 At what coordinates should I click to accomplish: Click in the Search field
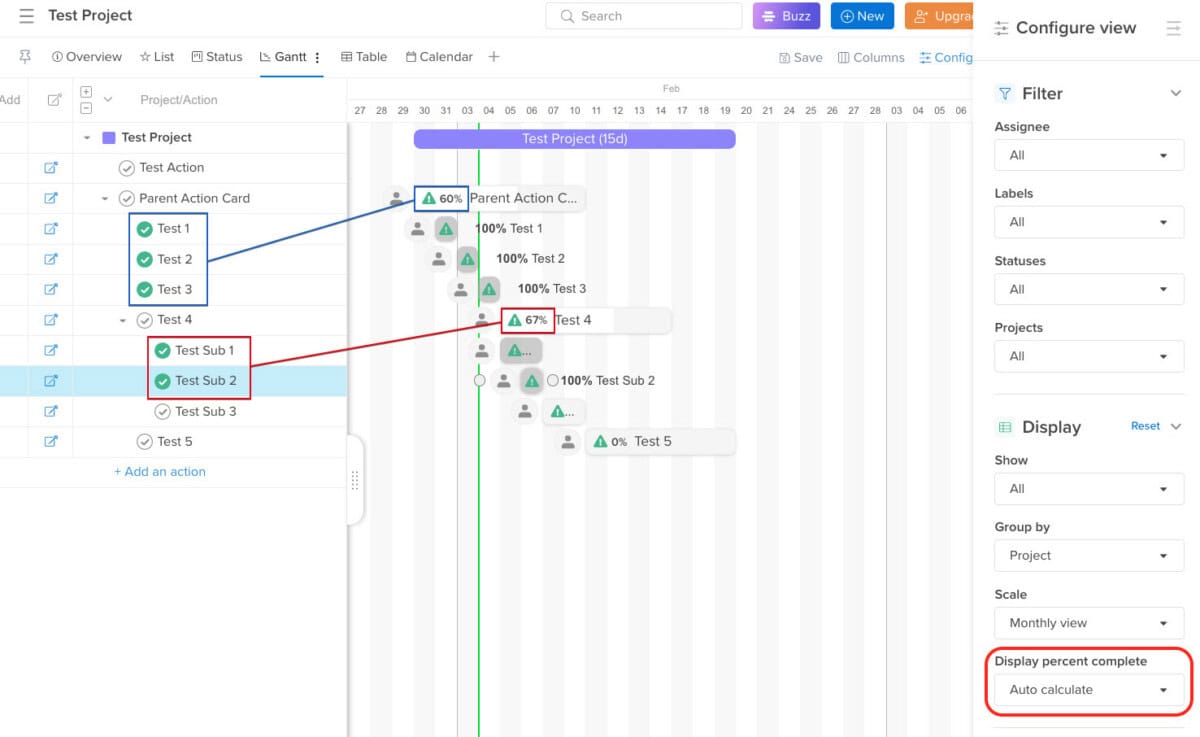(644, 16)
